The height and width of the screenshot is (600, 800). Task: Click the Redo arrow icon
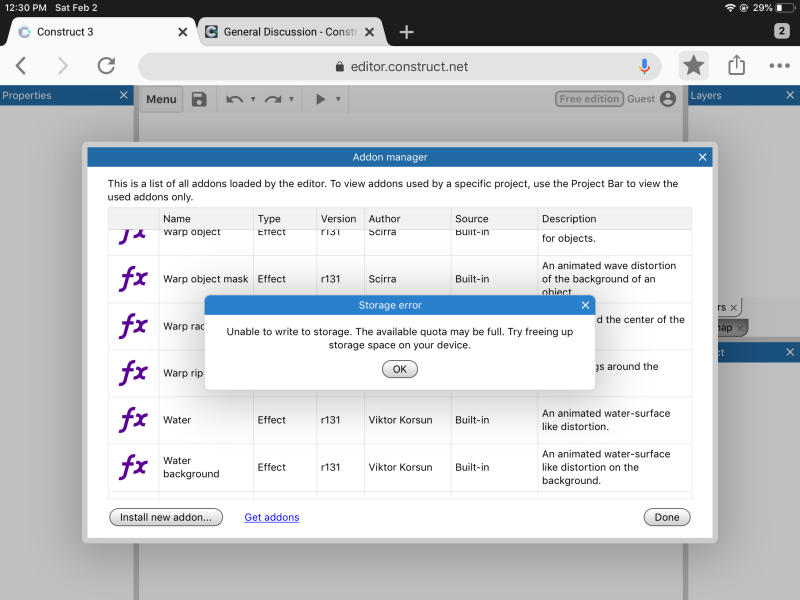[x=273, y=99]
